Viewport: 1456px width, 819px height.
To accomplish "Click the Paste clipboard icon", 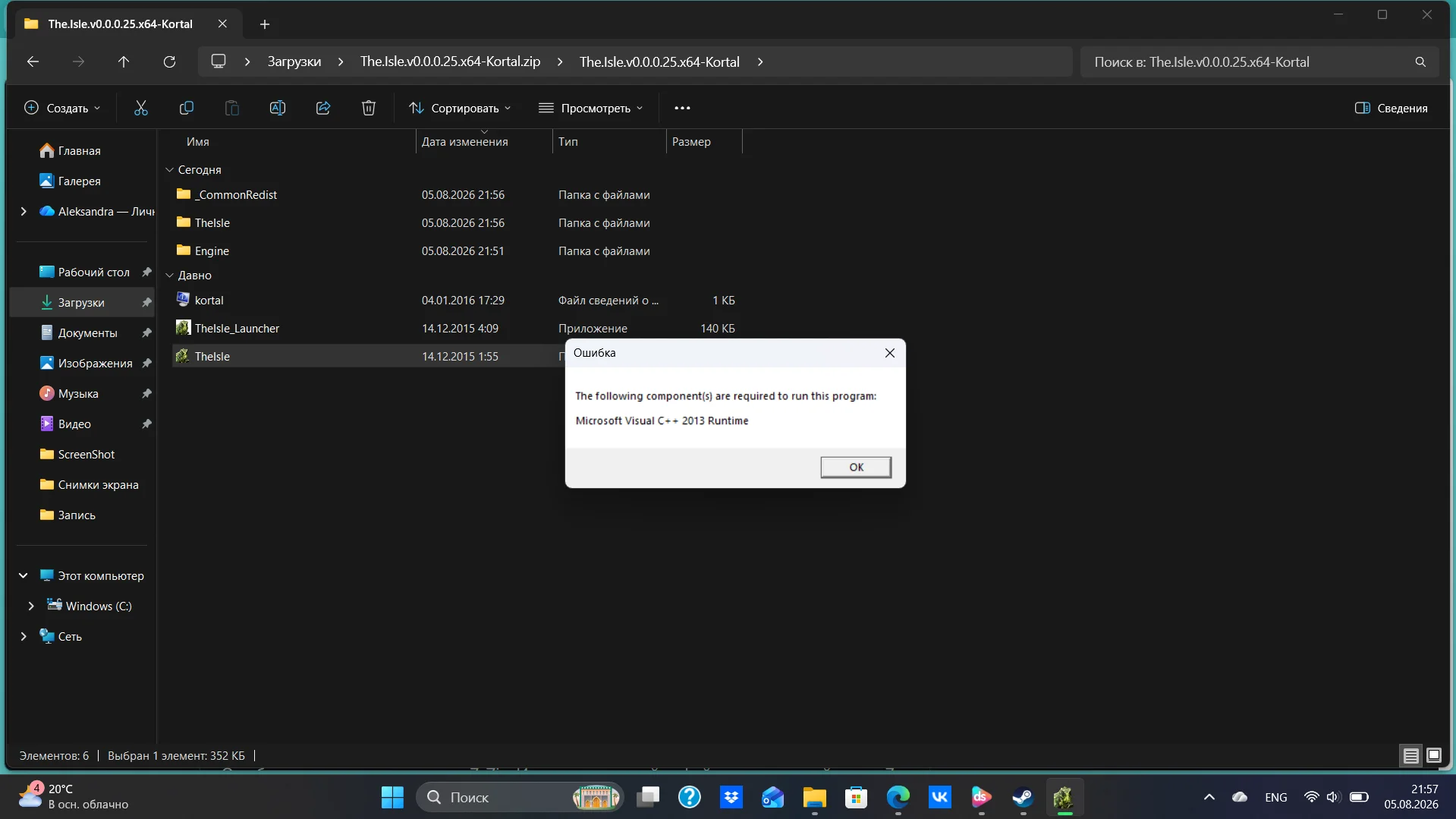I will [x=232, y=108].
